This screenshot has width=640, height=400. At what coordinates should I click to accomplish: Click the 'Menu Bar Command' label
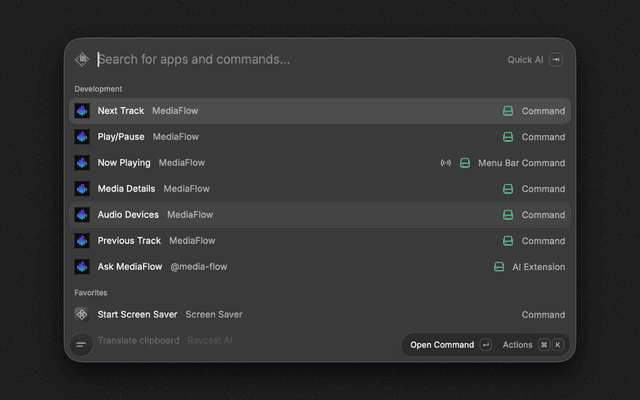click(x=522, y=163)
